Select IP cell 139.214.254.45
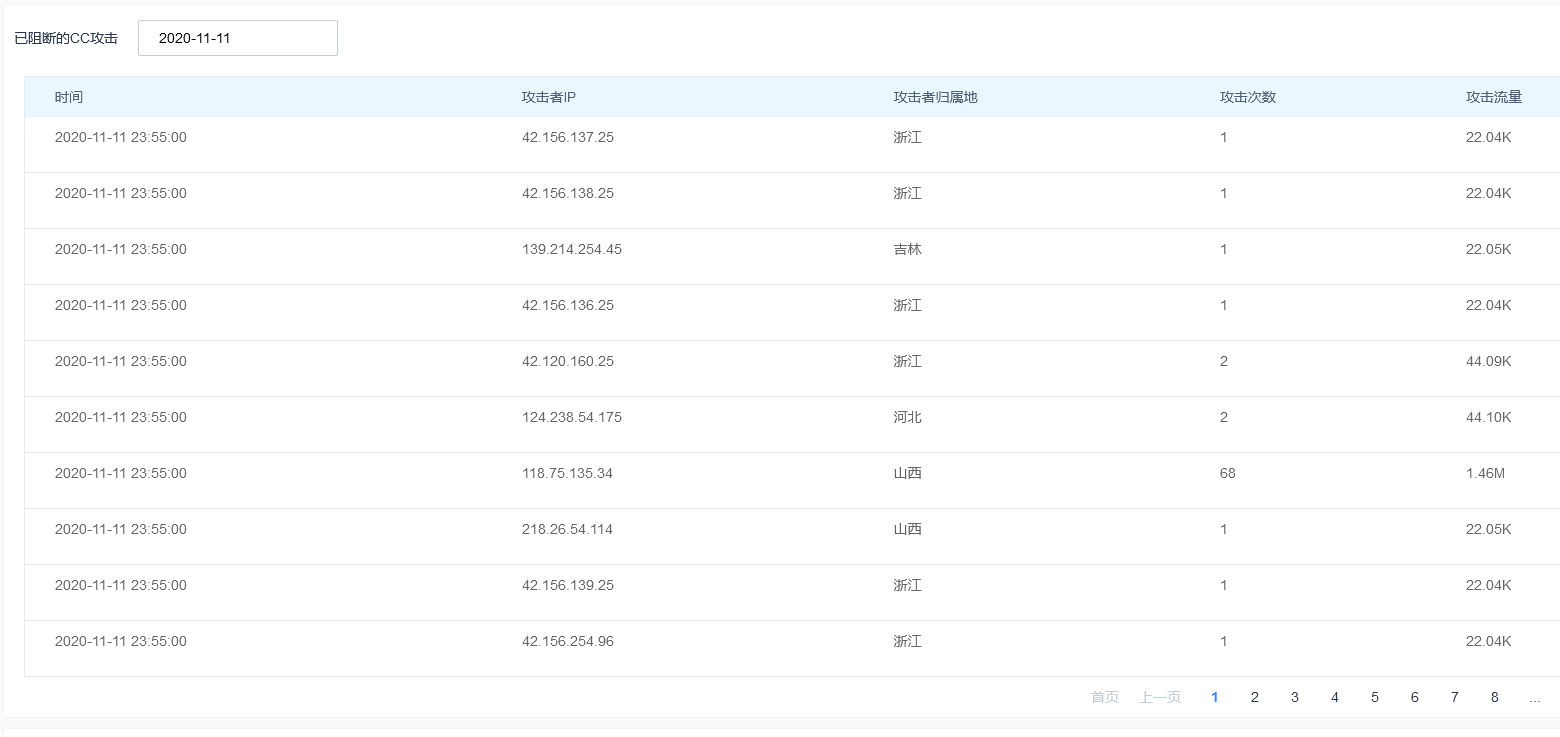Viewport: 1560px width, 737px height. [x=572, y=249]
